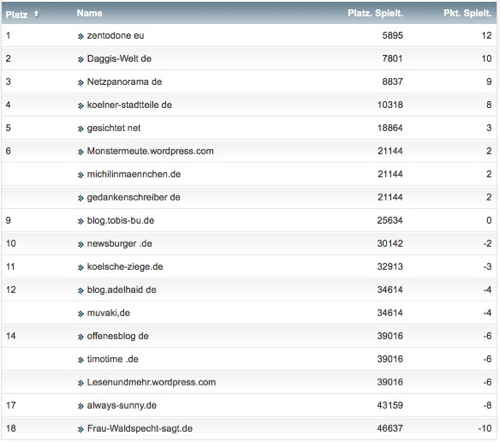Image resolution: width=500 pixels, height=442 pixels.
Task: Click the arrow icon before newsburger .de
Action: point(80,245)
